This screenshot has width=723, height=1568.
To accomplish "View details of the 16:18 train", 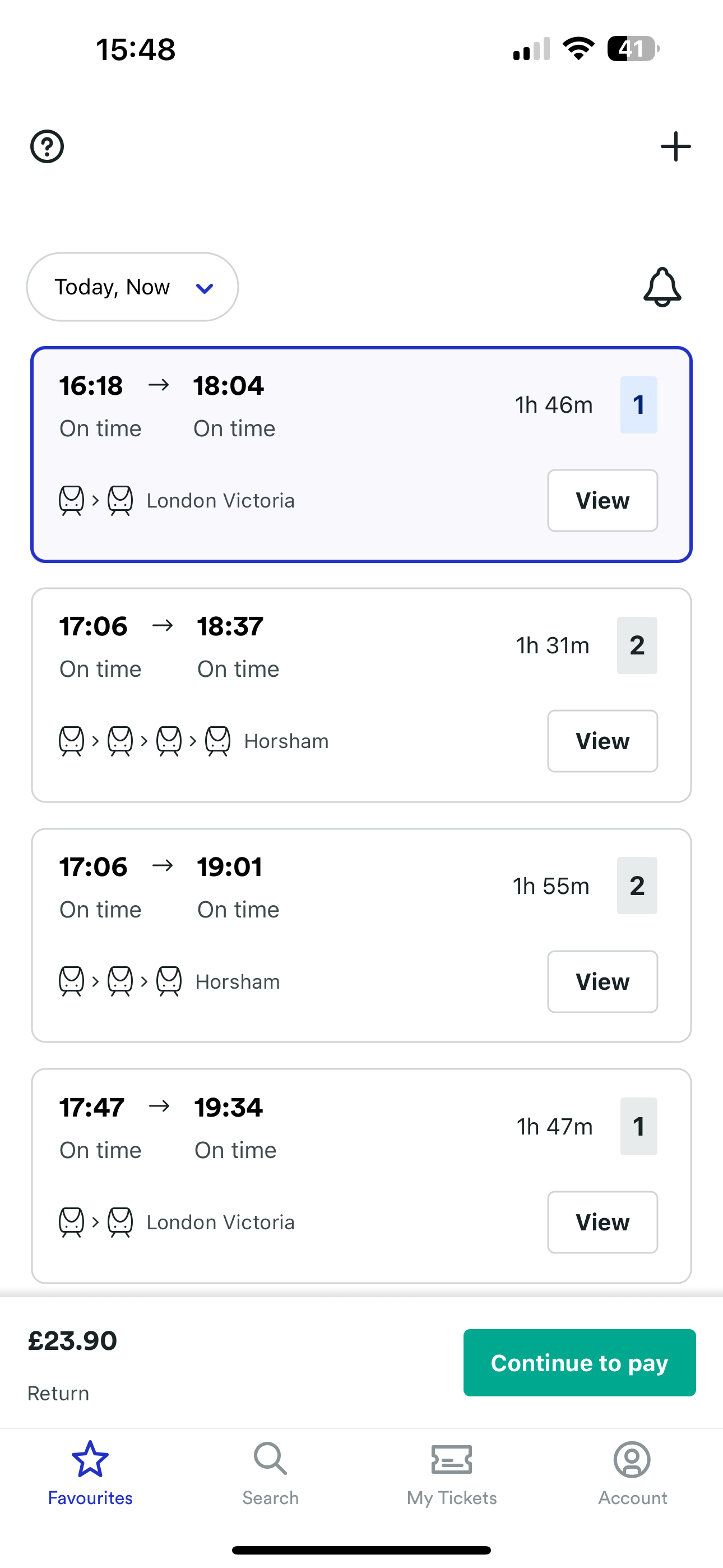I will pyautogui.click(x=602, y=500).
